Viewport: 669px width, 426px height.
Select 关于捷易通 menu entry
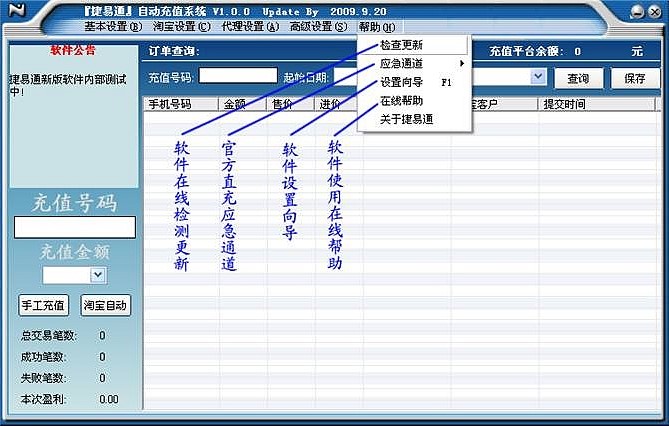click(414, 119)
